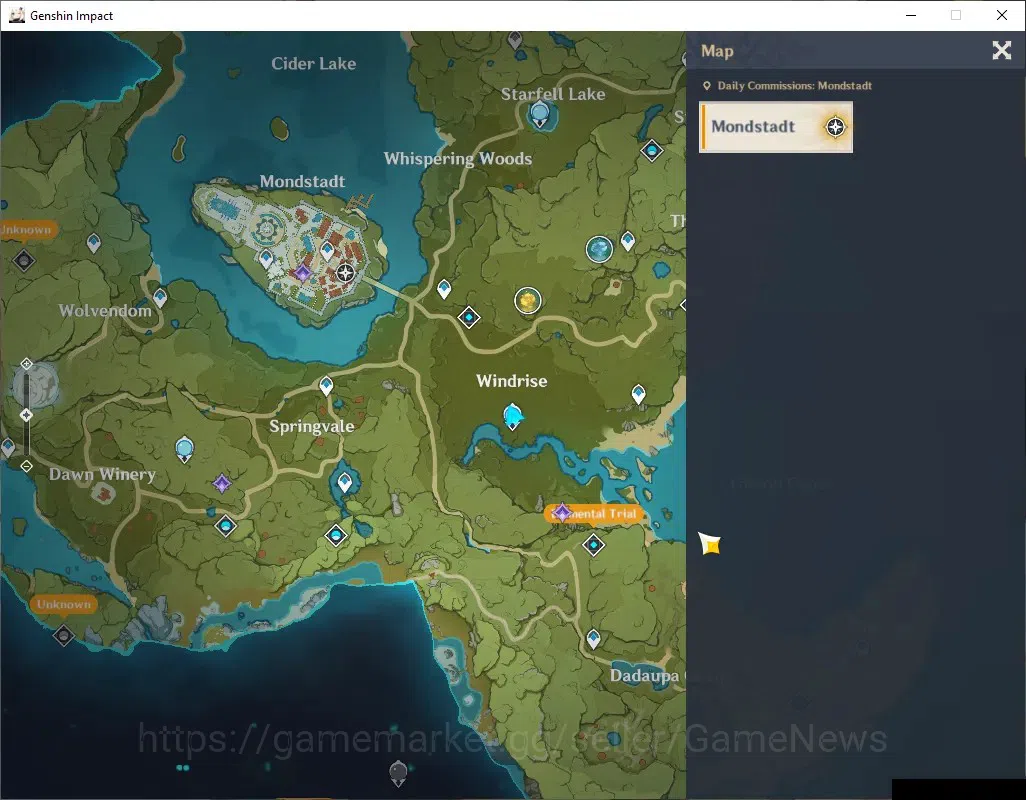Click the grey waypoint above Starfell Lake label
1026x800 pixels.
point(515,41)
